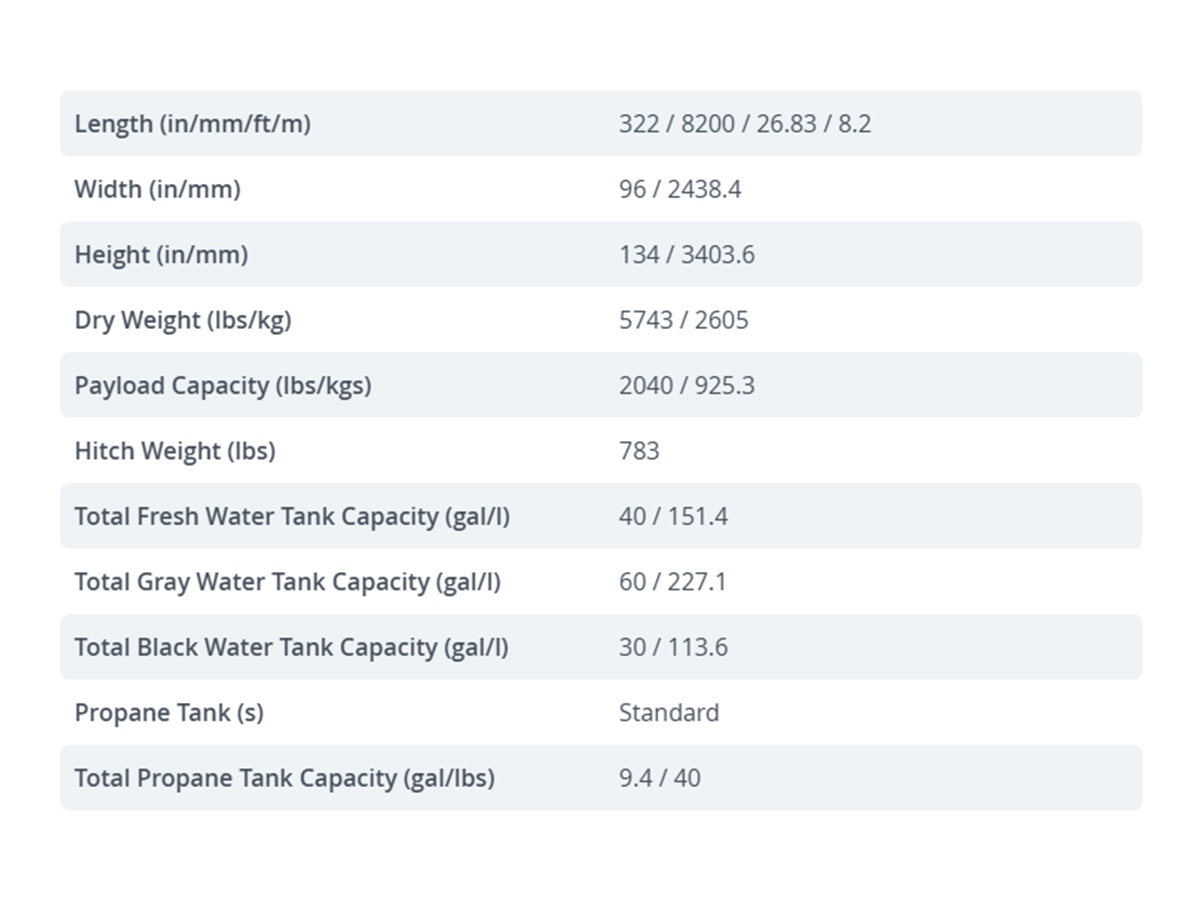The width and height of the screenshot is (1200, 900).
Task: Select the payload value 2040 / 925.3
Action: (x=687, y=385)
